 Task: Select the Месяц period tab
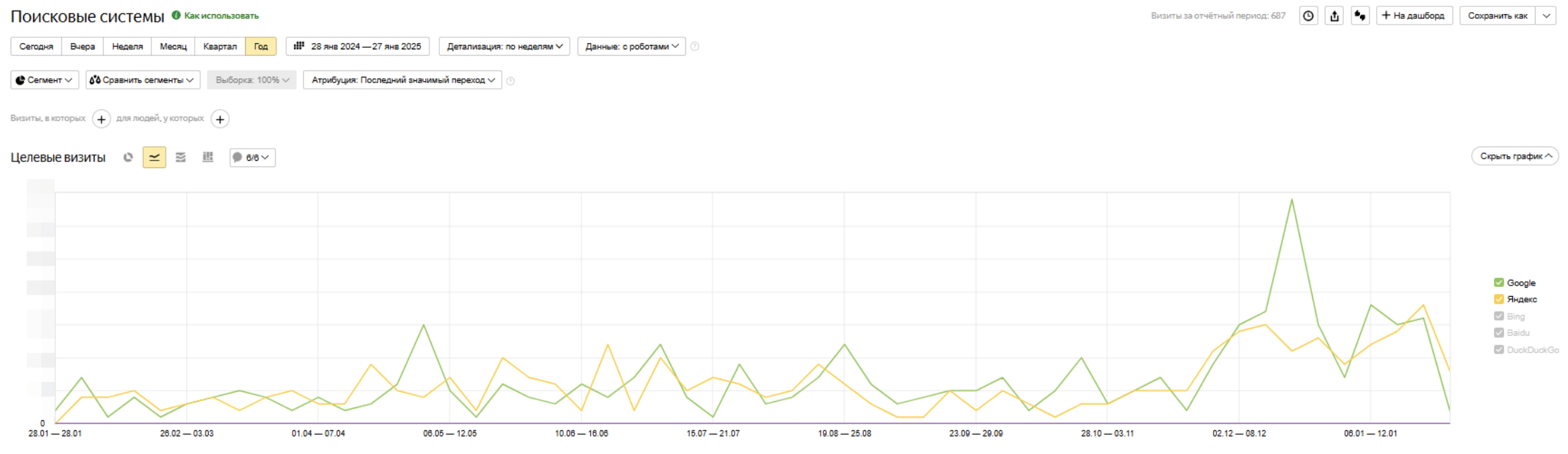point(173,47)
